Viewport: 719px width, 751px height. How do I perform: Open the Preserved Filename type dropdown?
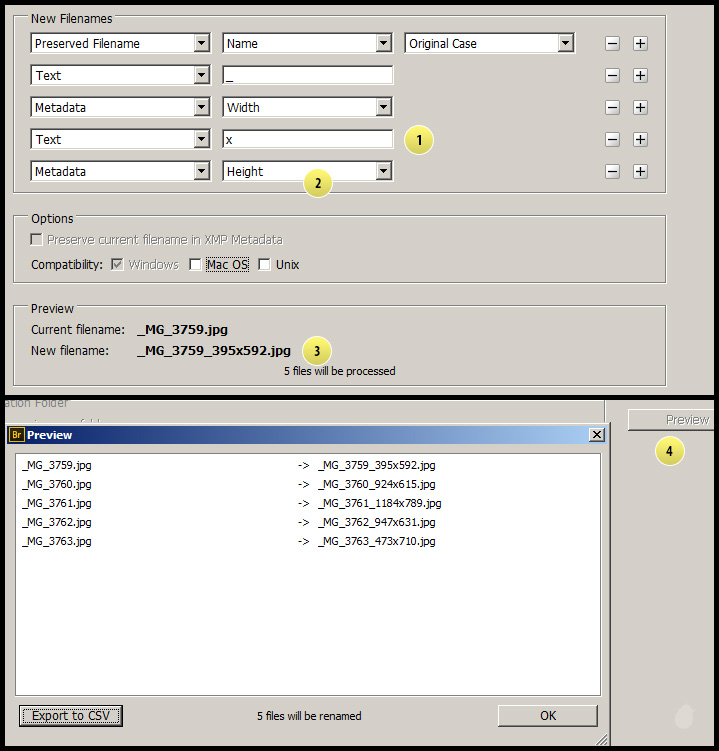tap(201, 44)
